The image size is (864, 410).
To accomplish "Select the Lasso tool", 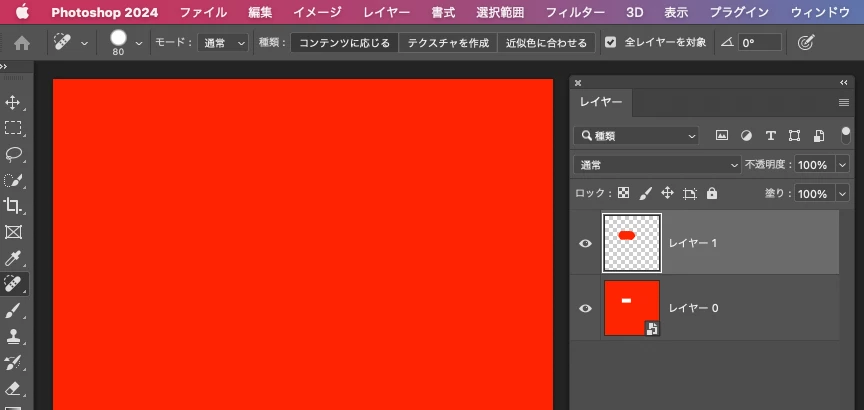I will coord(13,154).
